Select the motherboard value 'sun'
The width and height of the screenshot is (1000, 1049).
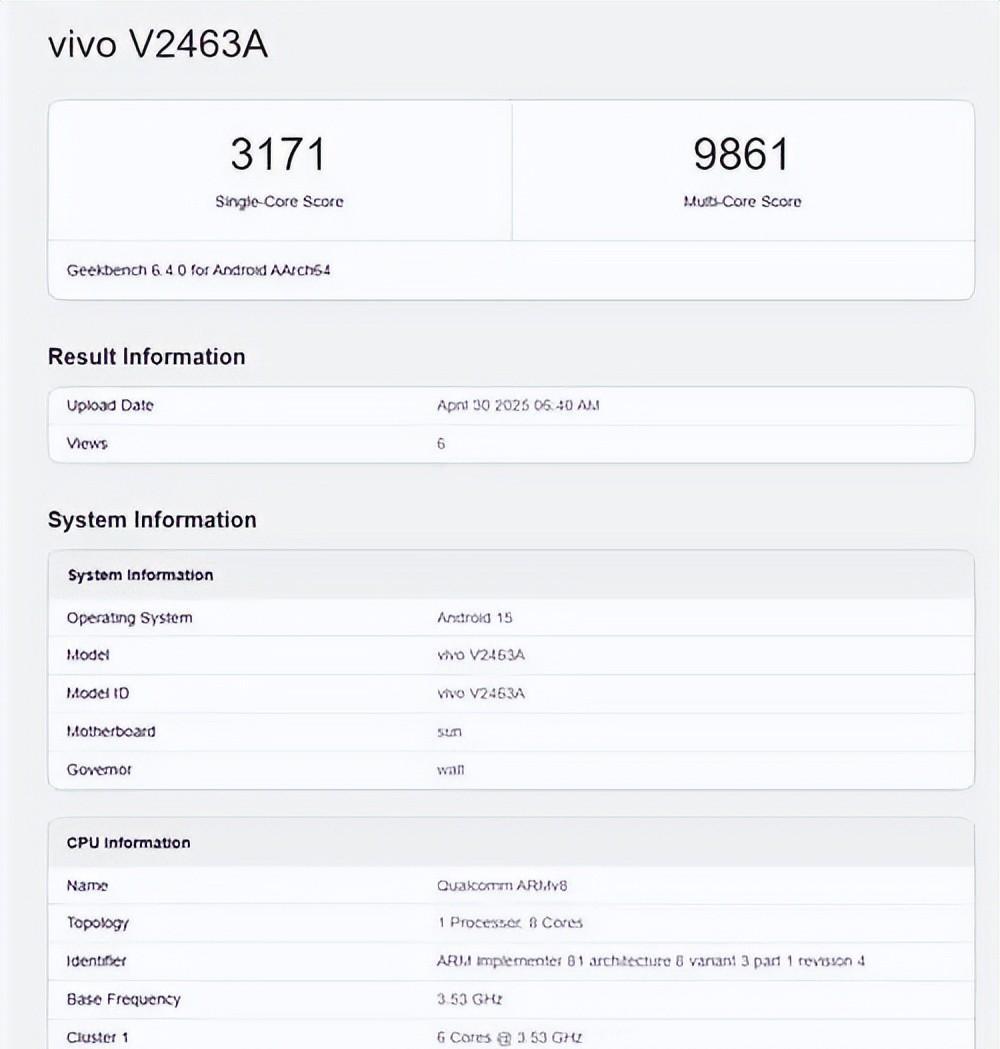(x=449, y=732)
